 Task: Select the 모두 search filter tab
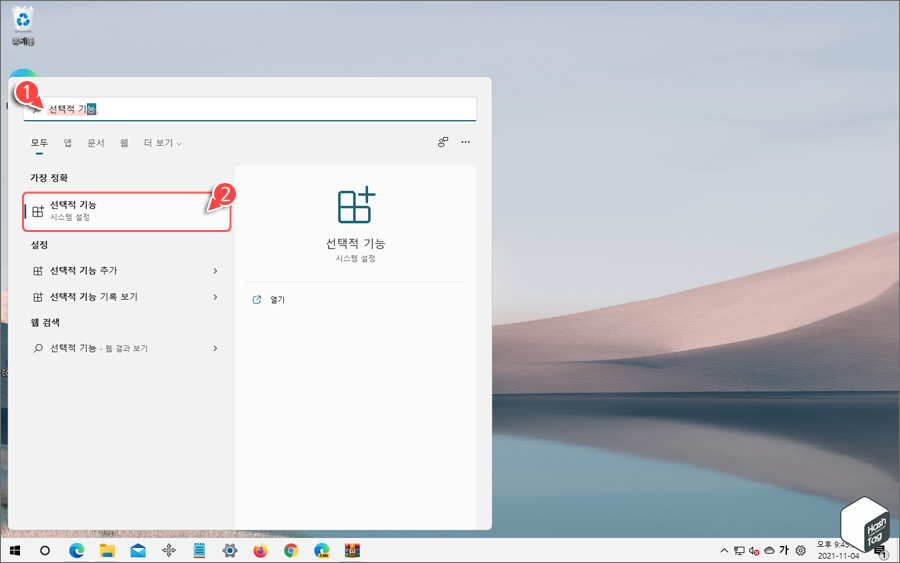coord(39,143)
